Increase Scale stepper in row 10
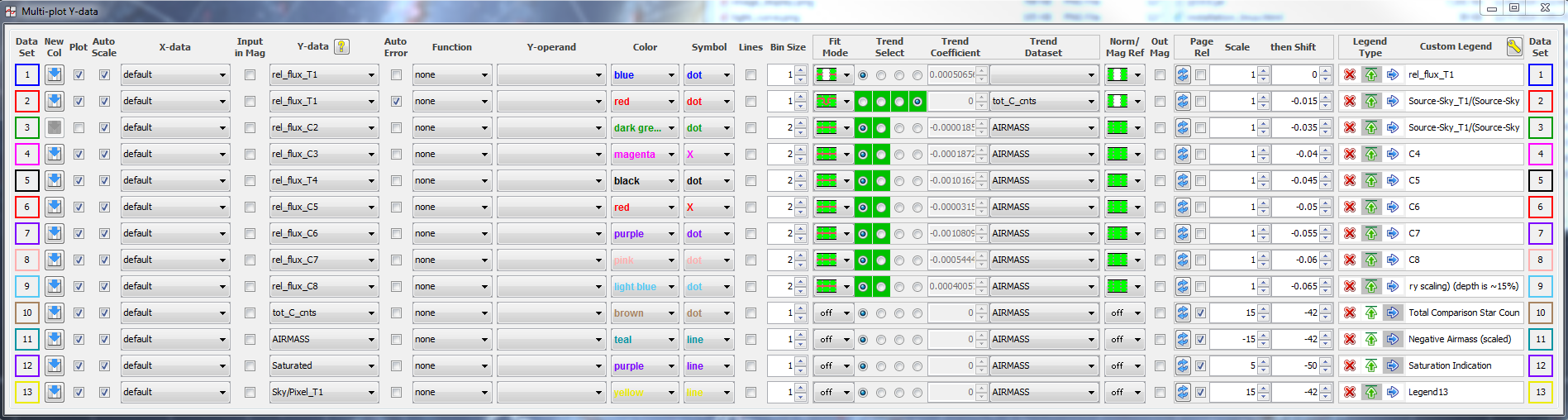1568x420 pixels. click(x=1263, y=308)
